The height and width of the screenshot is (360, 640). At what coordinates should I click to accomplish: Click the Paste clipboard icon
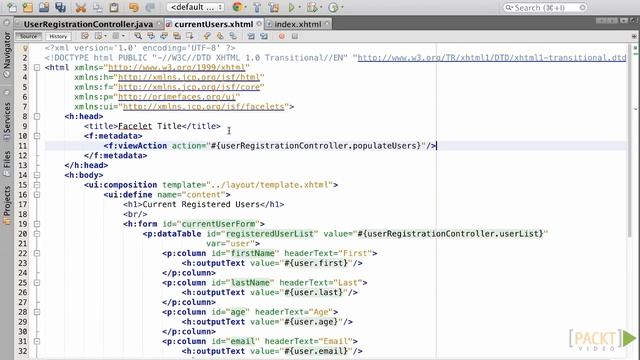114,7
